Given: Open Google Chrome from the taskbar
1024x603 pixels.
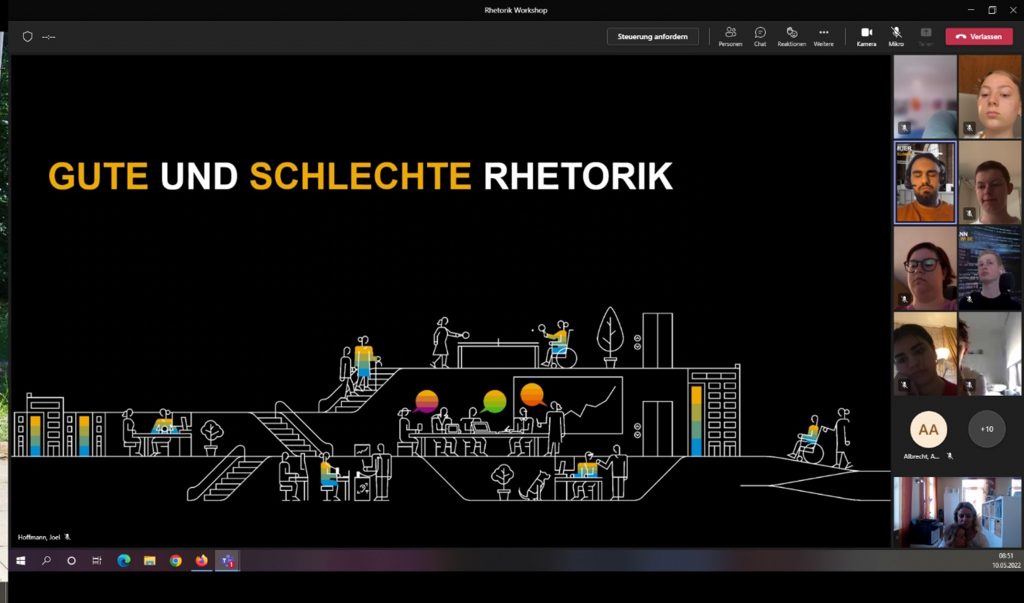Looking at the screenshot, I should (x=176, y=561).
